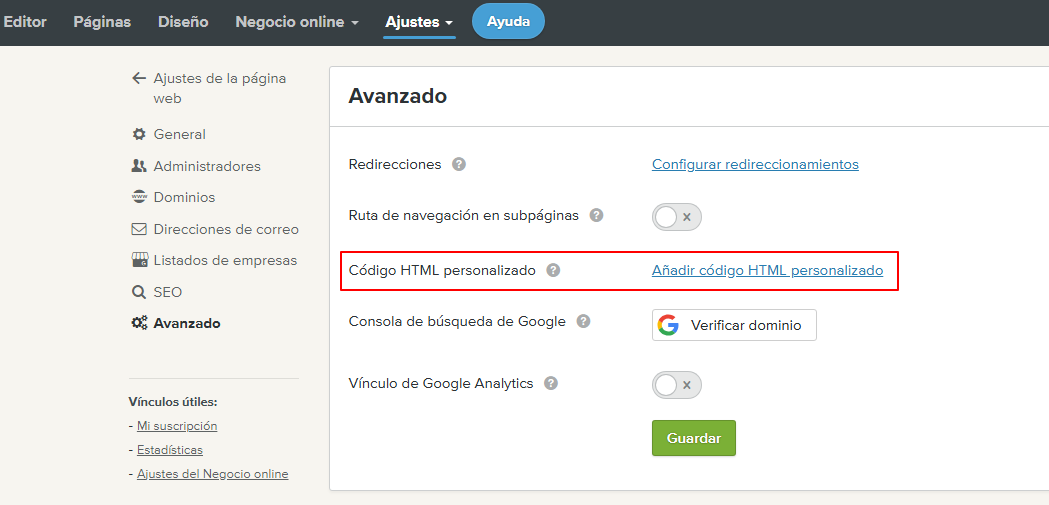Go to Páginas in top navigation

tap(102, 22)
